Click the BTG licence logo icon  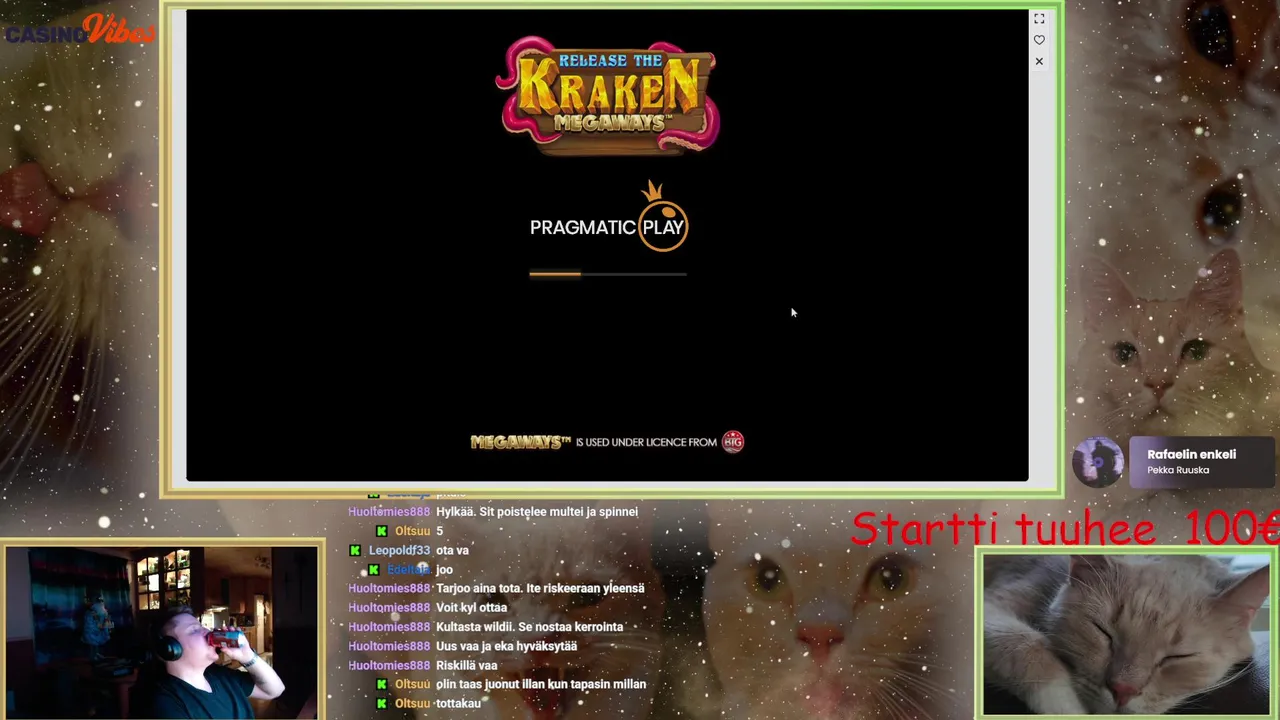tap(733, 442)
